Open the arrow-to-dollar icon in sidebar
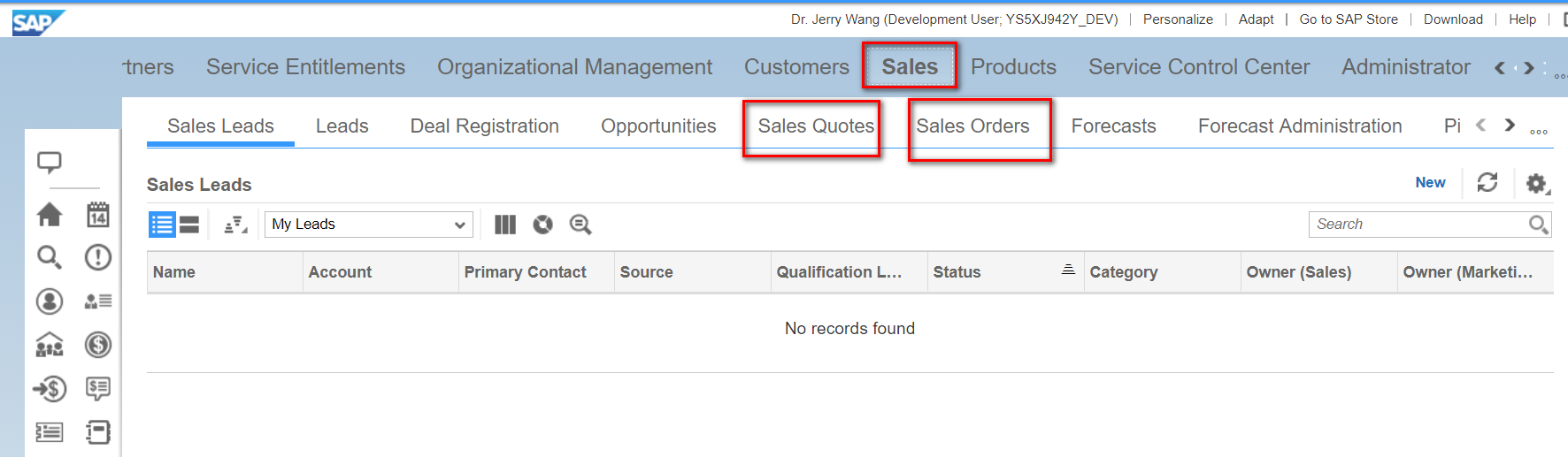Viewport: 1568px width, 457px height. click(50, 388)
